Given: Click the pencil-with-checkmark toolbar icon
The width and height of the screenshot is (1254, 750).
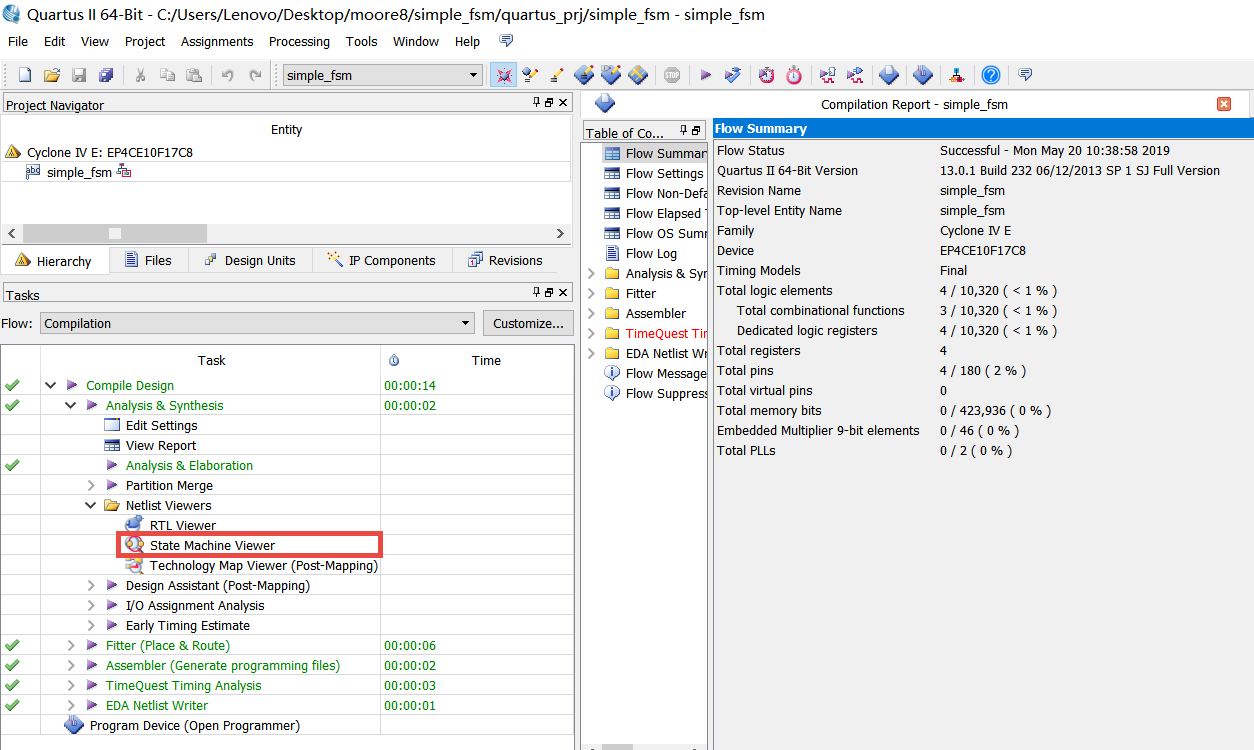Looking at the screenshot, I should (x=530, y=75).
